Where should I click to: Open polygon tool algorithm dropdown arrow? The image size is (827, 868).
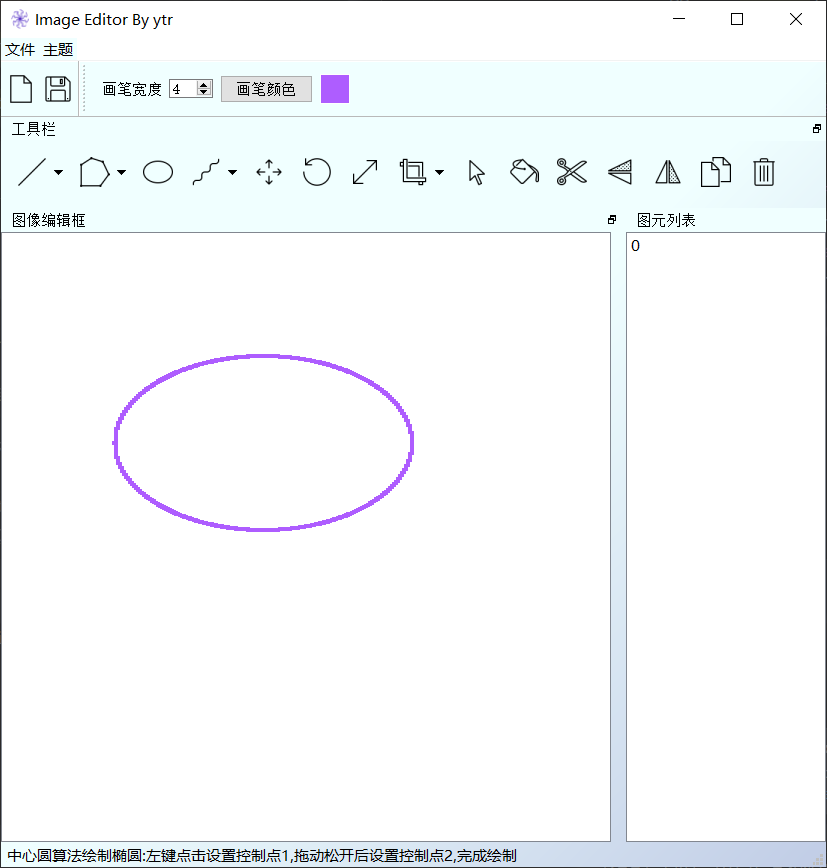[121, 172]
